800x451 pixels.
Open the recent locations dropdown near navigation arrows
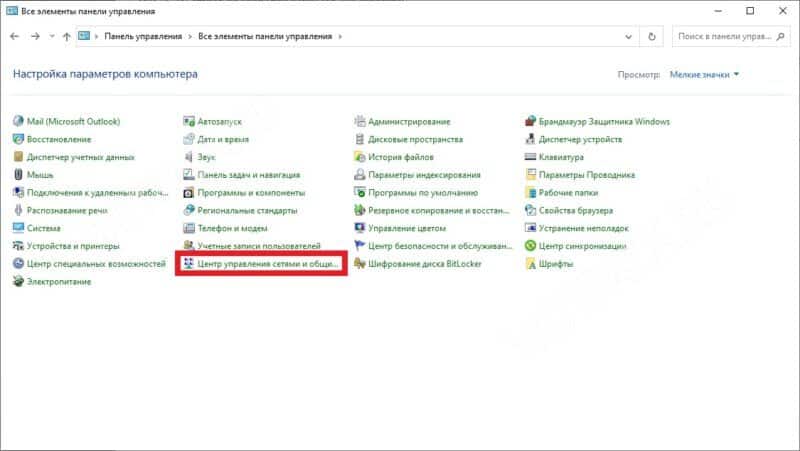tap(51, 36)
